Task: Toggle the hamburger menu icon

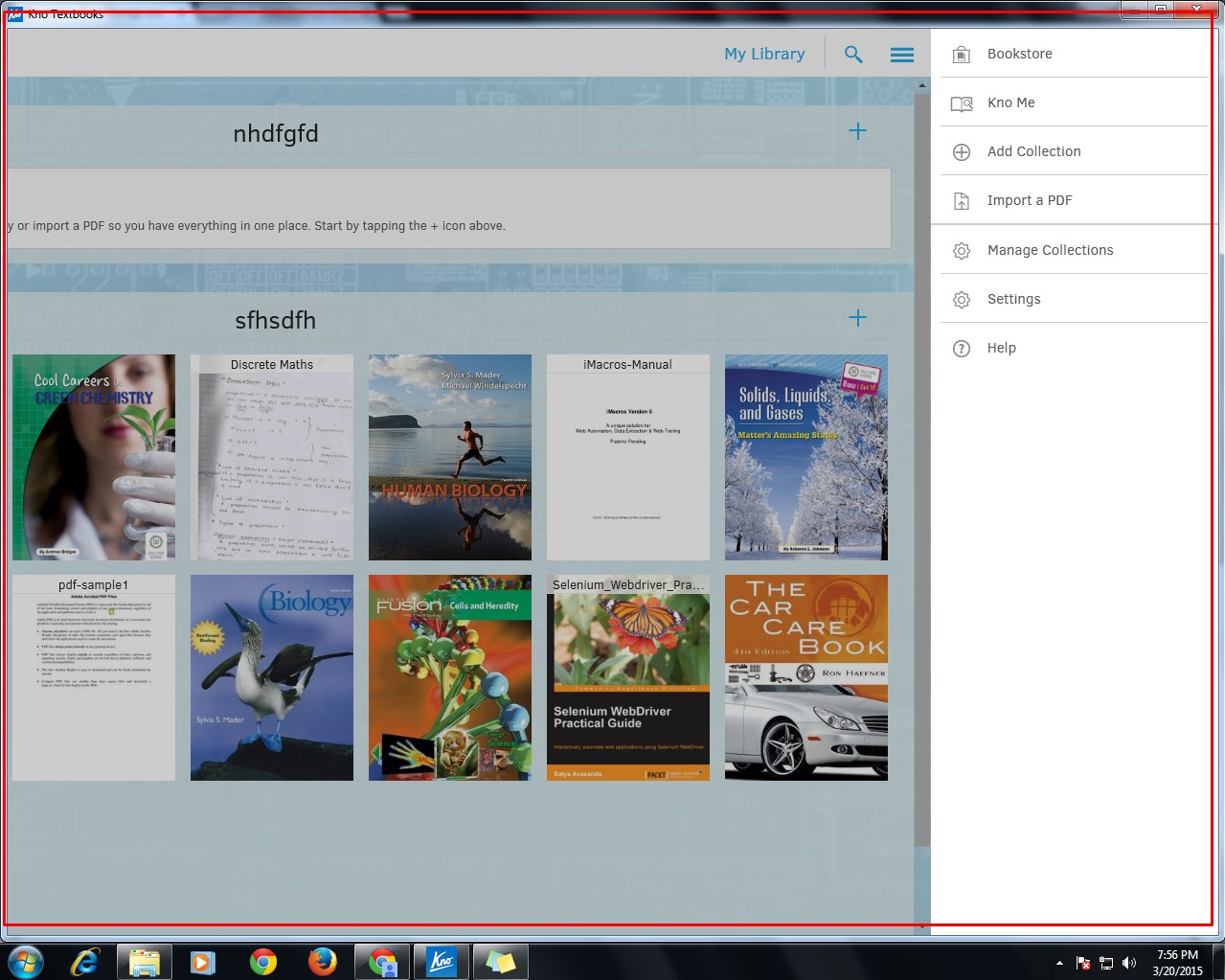Action: 902,55
